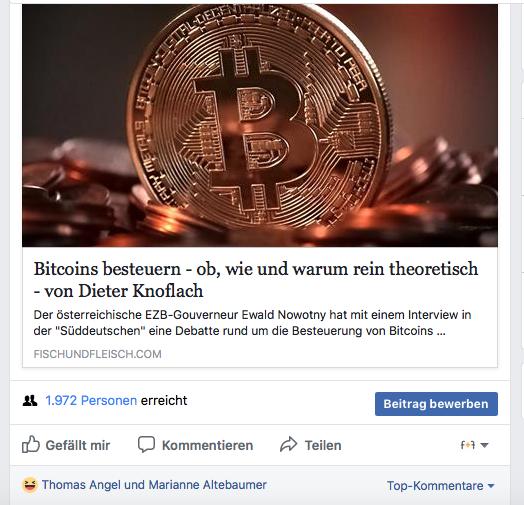Click the Gefällt mir label
This screenshot has width=524, height=505.
(x=78, y=446)
